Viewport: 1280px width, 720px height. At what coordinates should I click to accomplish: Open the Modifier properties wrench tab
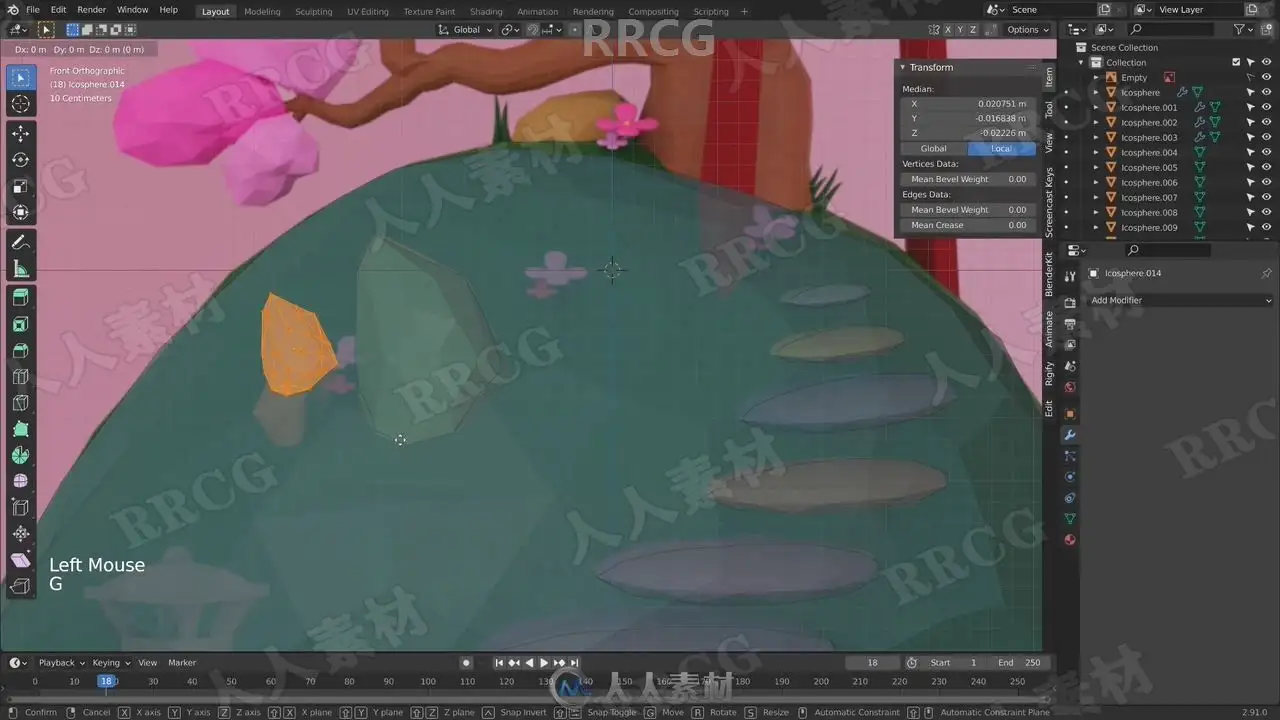pos(1069,435)
